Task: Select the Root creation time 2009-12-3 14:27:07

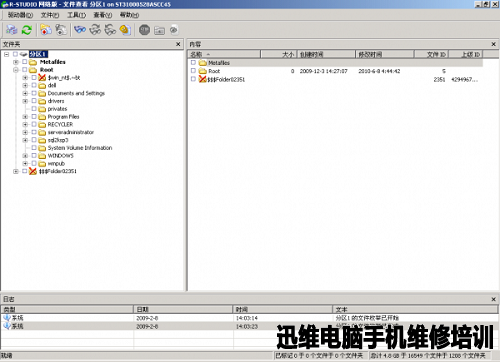Action: (x=323, y=71)
